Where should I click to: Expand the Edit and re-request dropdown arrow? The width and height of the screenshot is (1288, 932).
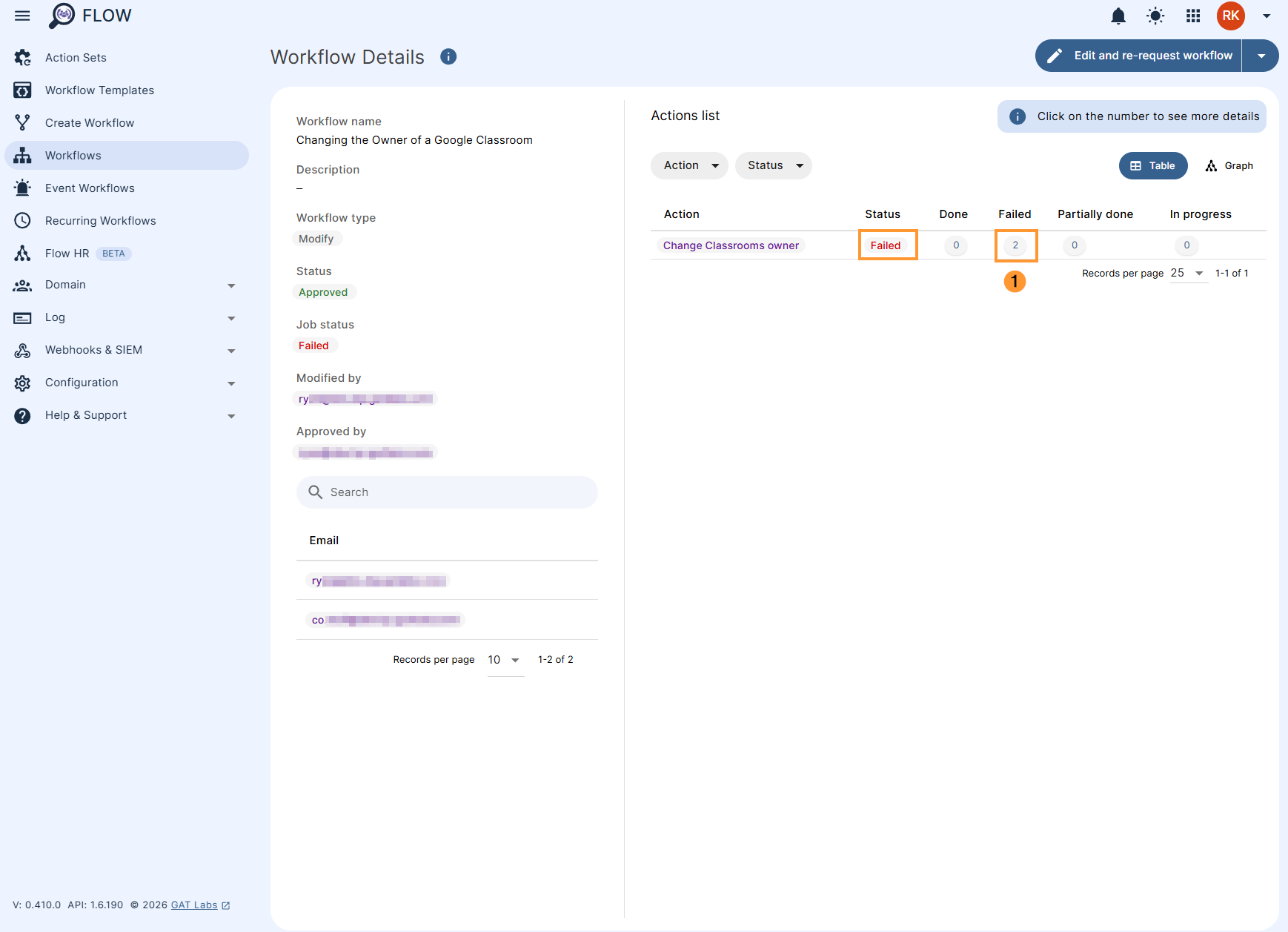click(1261, 56)
